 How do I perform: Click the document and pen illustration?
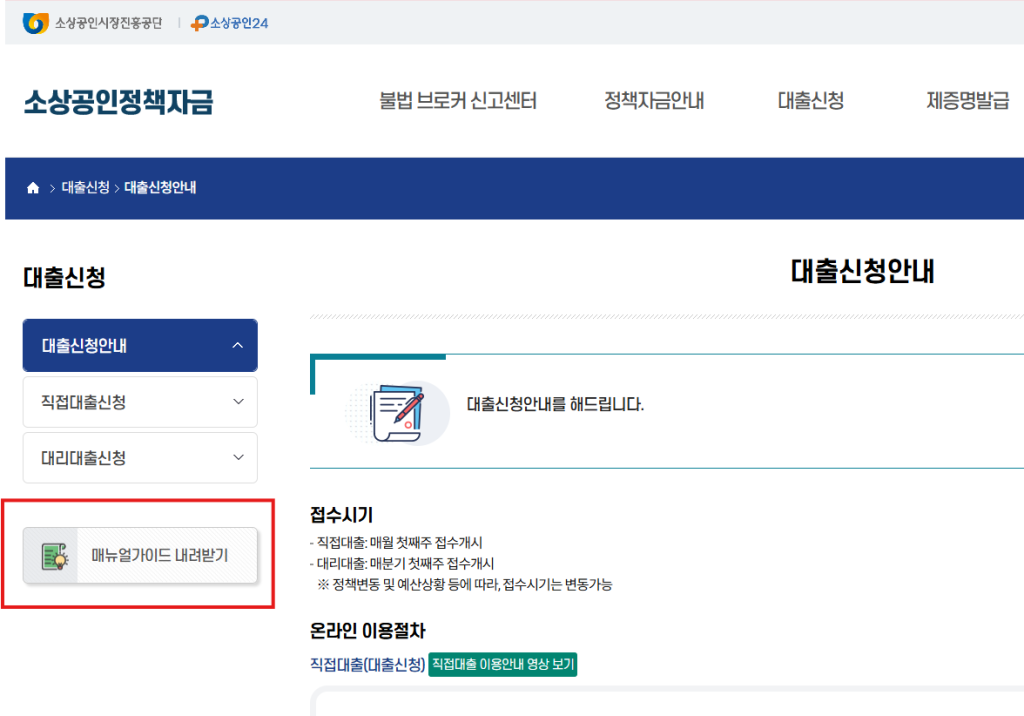(397, 413)
